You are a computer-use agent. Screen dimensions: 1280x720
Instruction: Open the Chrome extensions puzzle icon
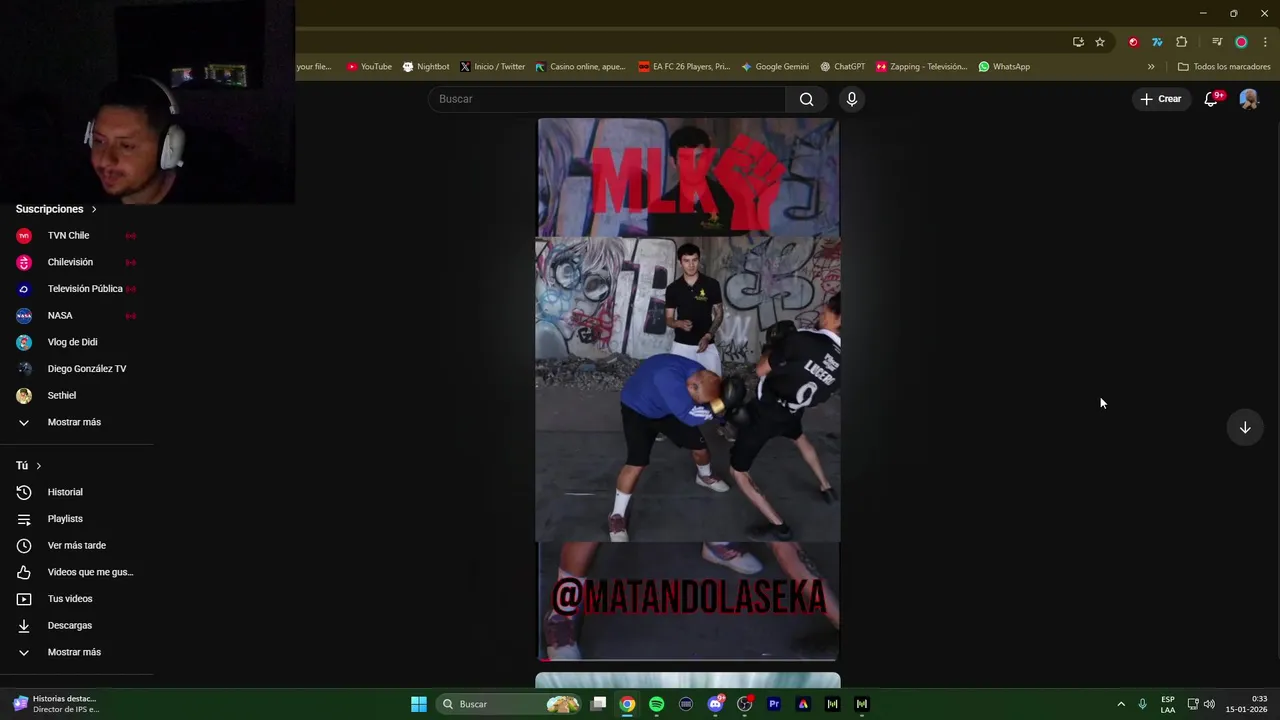[x=1182, y=42]
